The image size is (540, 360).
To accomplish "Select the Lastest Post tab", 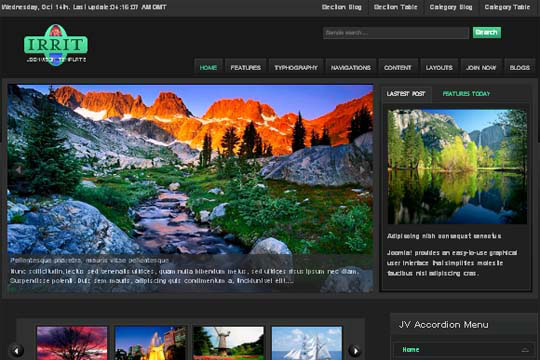I will (406, 94).
